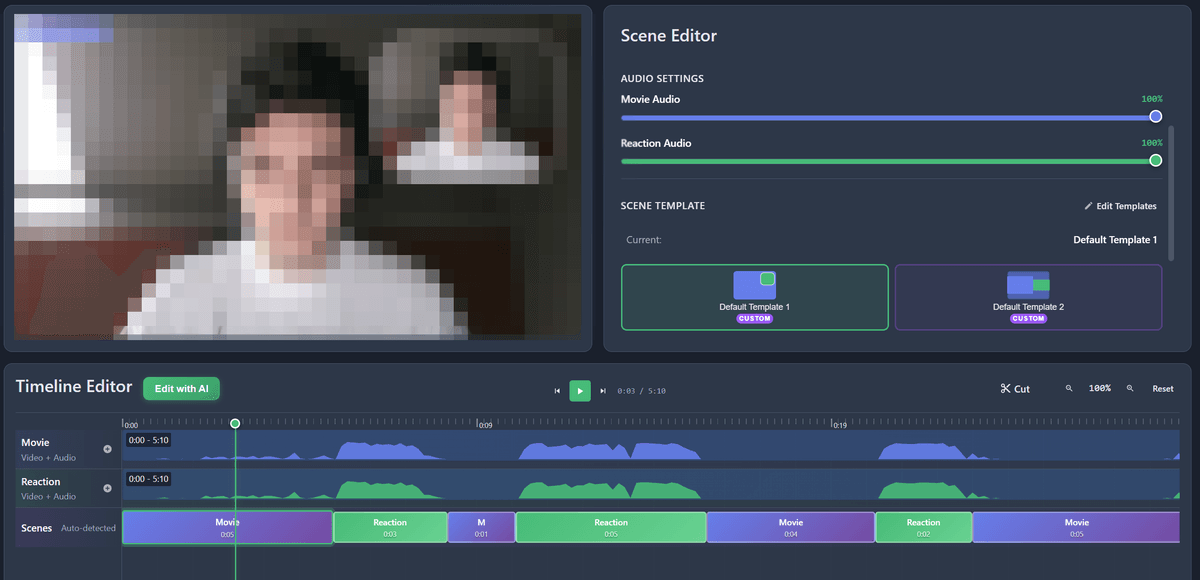Skip playhead to the end
Viewport: 1200px width, 580px height.
point(603,390)
